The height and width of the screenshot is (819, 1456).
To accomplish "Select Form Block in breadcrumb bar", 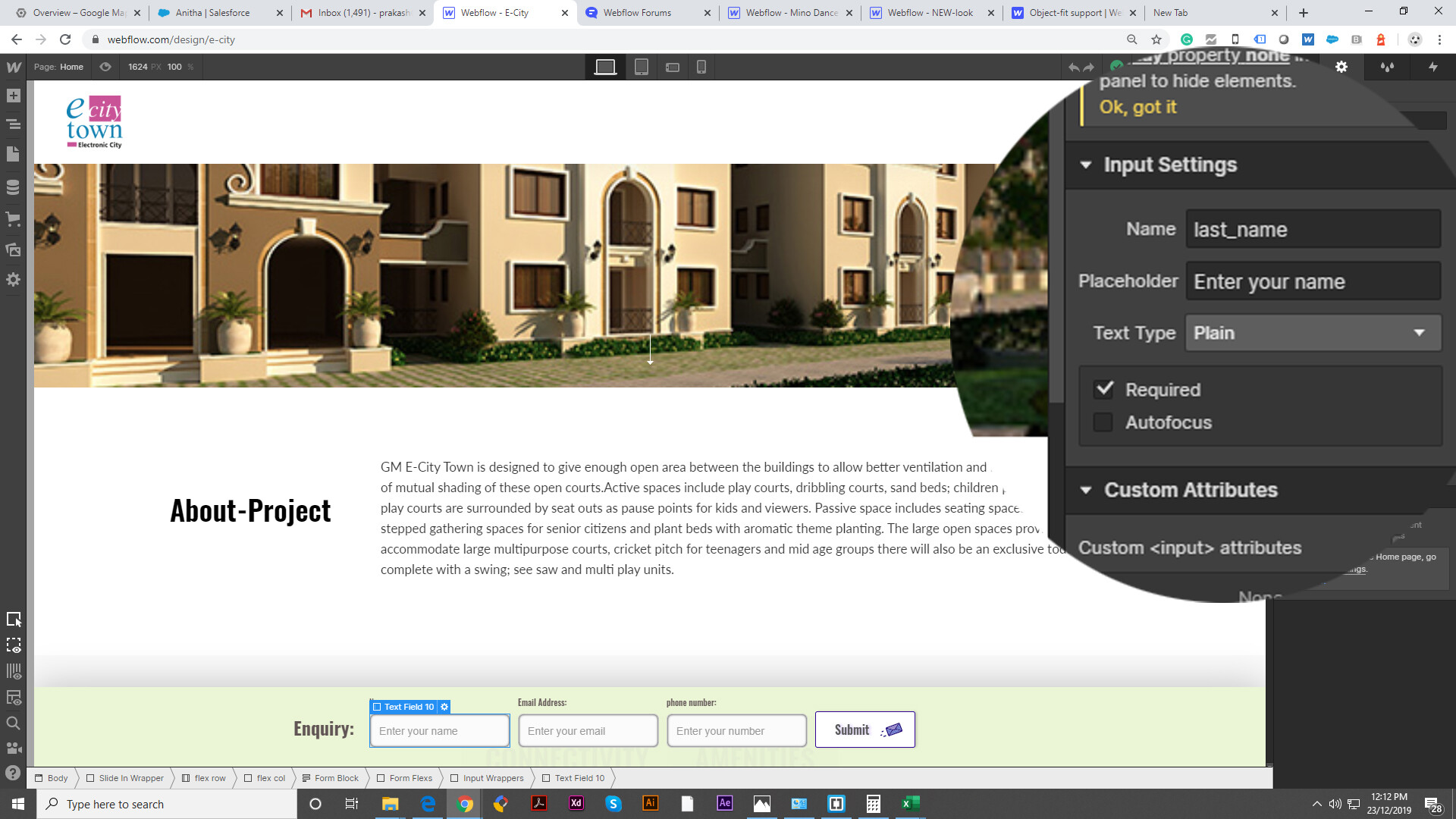I will (x=336, y=778).
